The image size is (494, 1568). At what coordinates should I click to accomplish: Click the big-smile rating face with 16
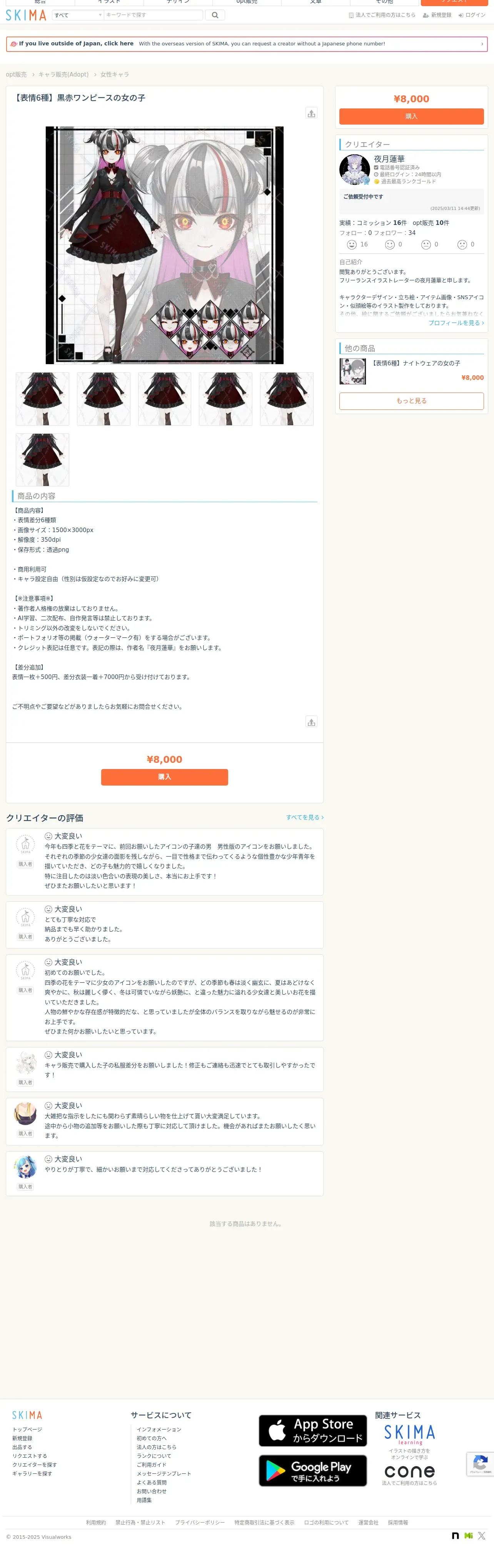[352, 245]
